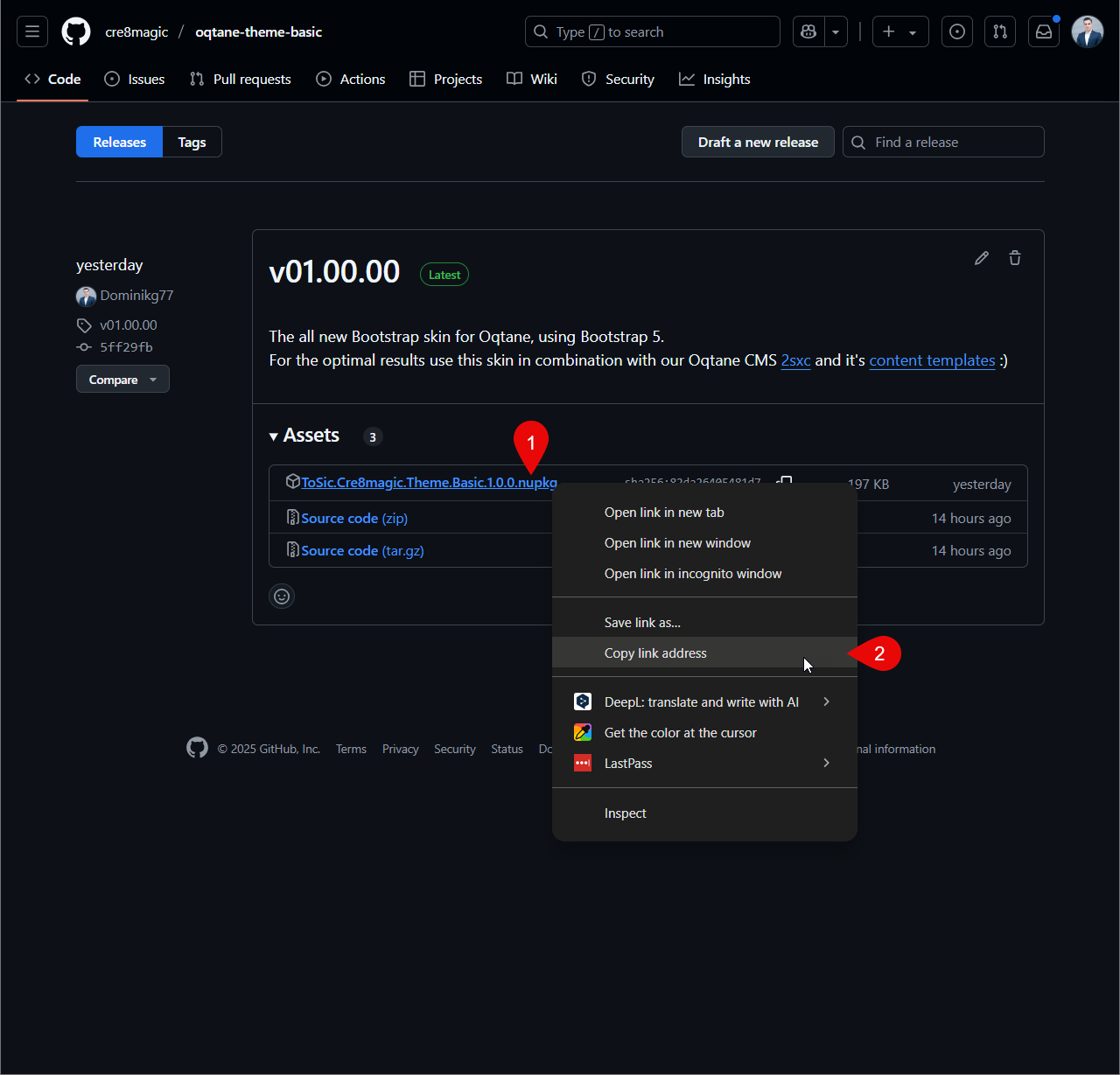Choose Copy link address
The height and width of the screenshot is (1075, 1120).
pos(704,653)
